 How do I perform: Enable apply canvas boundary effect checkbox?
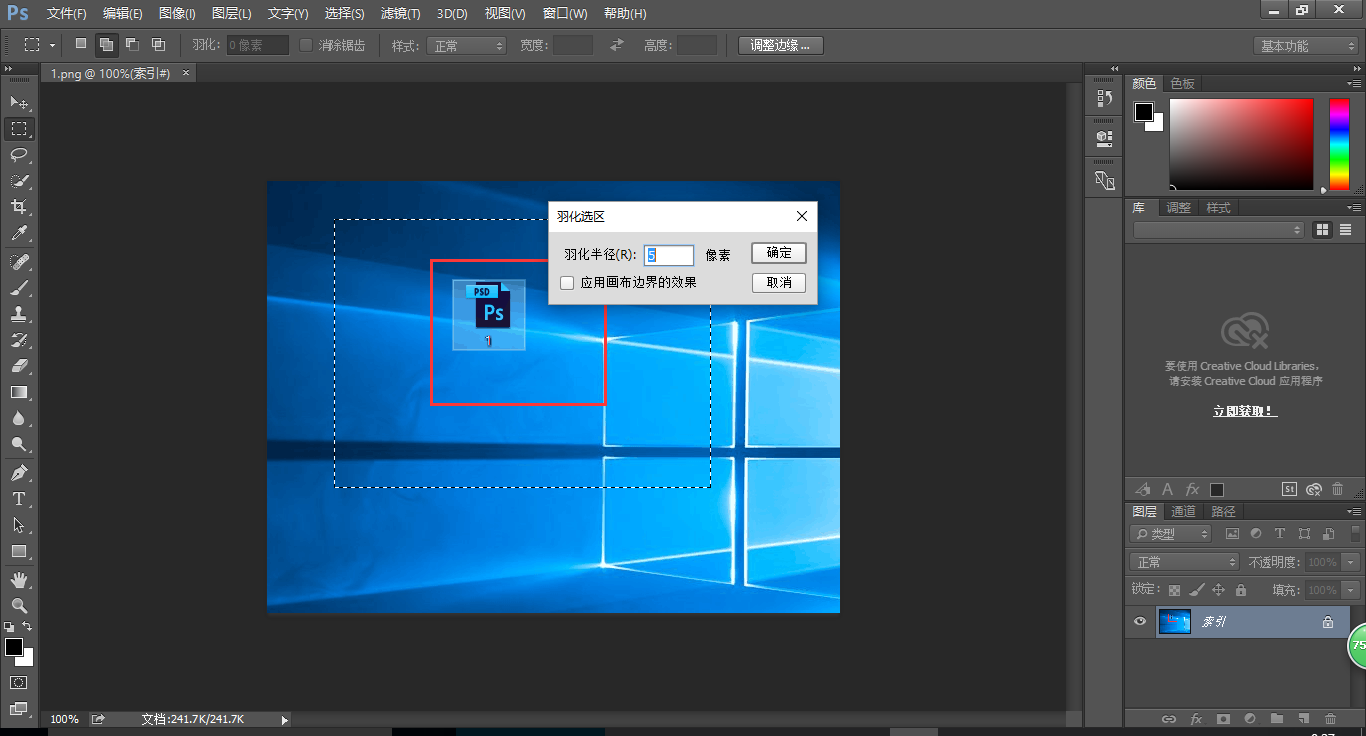pyautogui.click(x=567, y=283)
